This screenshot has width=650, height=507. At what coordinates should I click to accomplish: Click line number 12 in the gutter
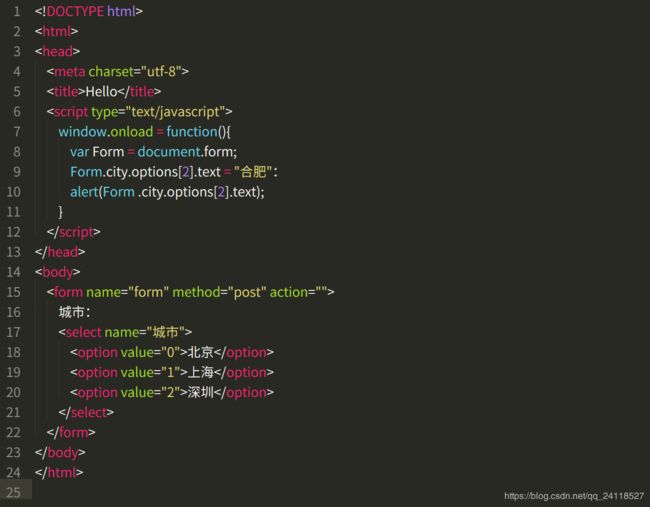(x=14, y=232)
